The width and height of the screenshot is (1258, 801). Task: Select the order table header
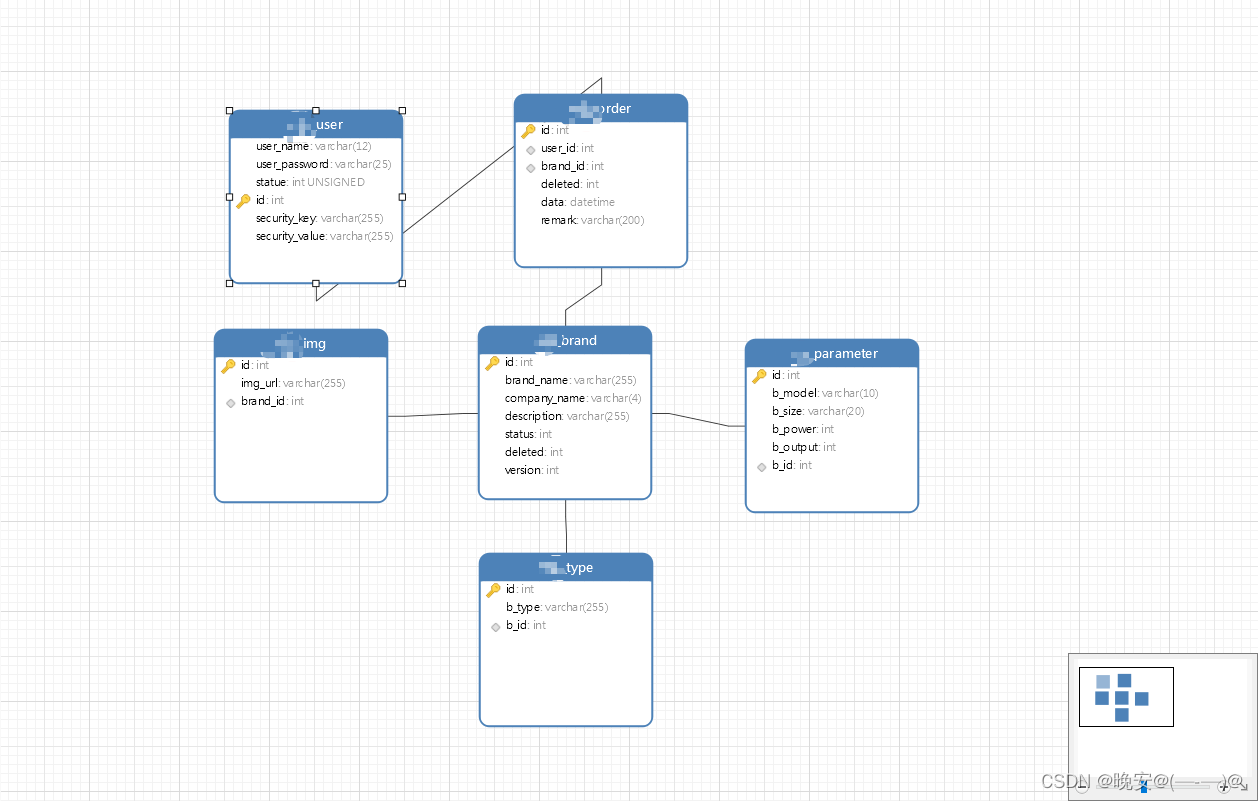pos(601,108)
